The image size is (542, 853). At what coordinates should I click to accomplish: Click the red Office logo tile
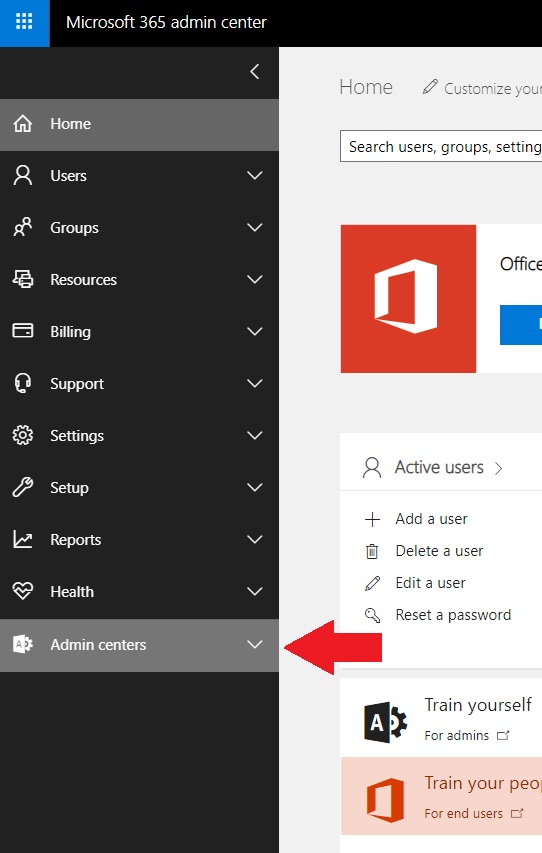(x=408, y=299)
